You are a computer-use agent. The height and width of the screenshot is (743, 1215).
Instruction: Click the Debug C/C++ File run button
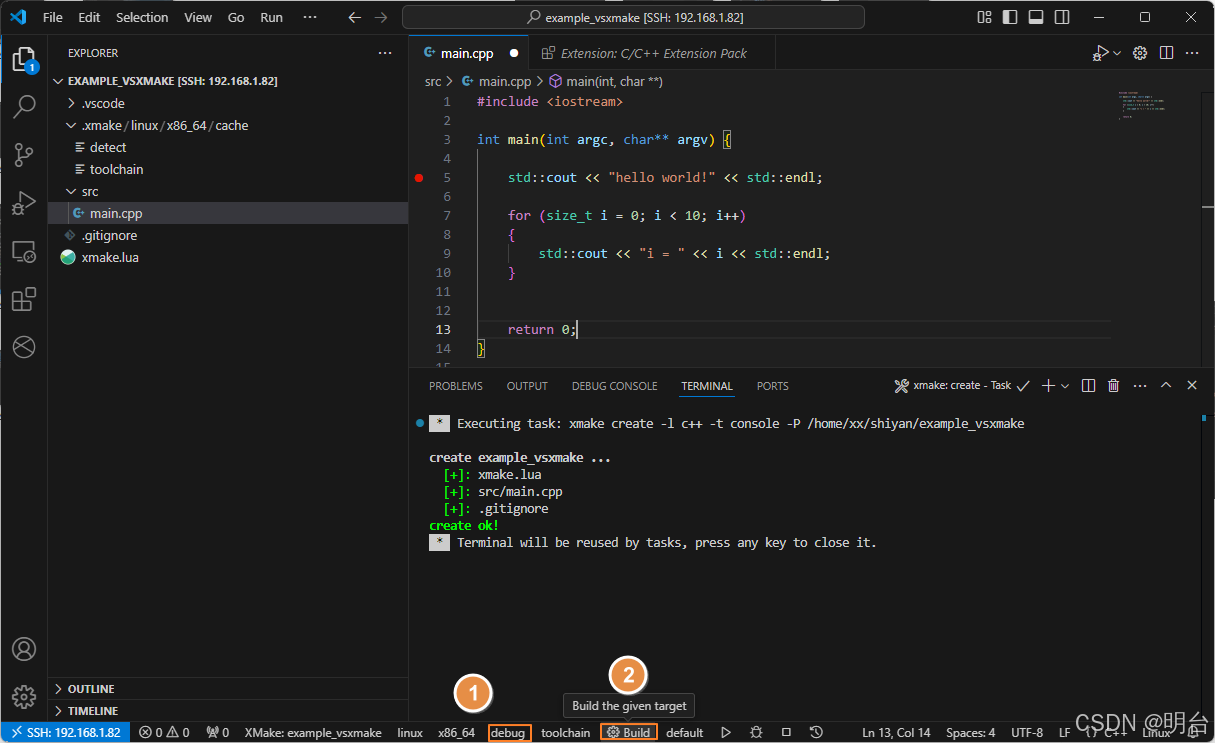point(1100,53)
